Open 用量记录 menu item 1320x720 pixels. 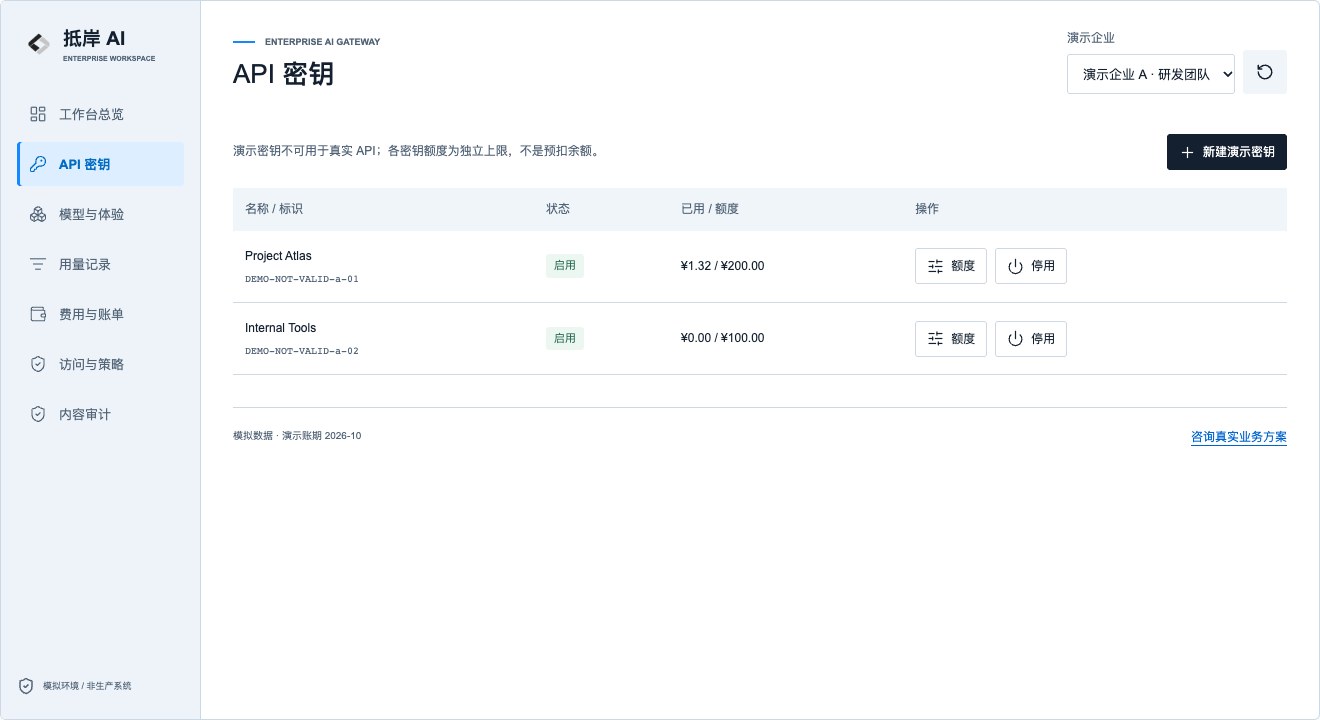100,264
